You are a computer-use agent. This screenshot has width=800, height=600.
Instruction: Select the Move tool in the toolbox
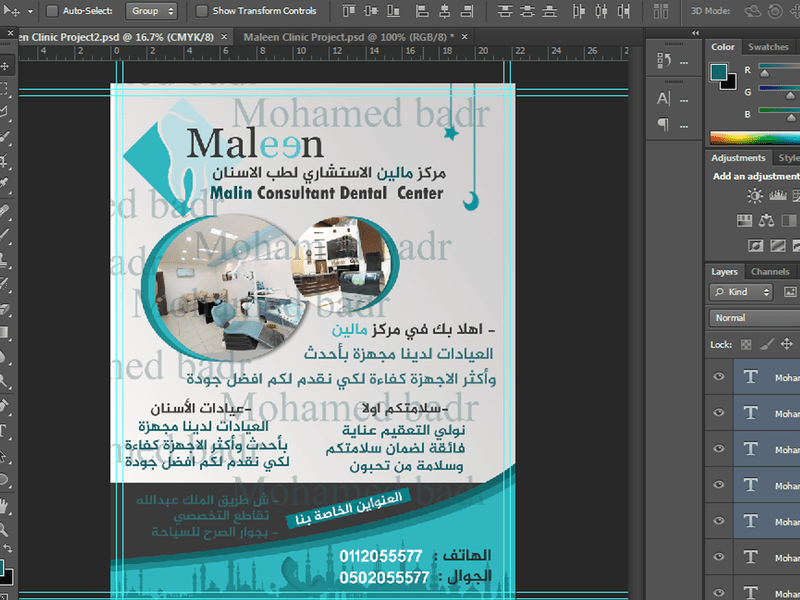click(6, 66)
